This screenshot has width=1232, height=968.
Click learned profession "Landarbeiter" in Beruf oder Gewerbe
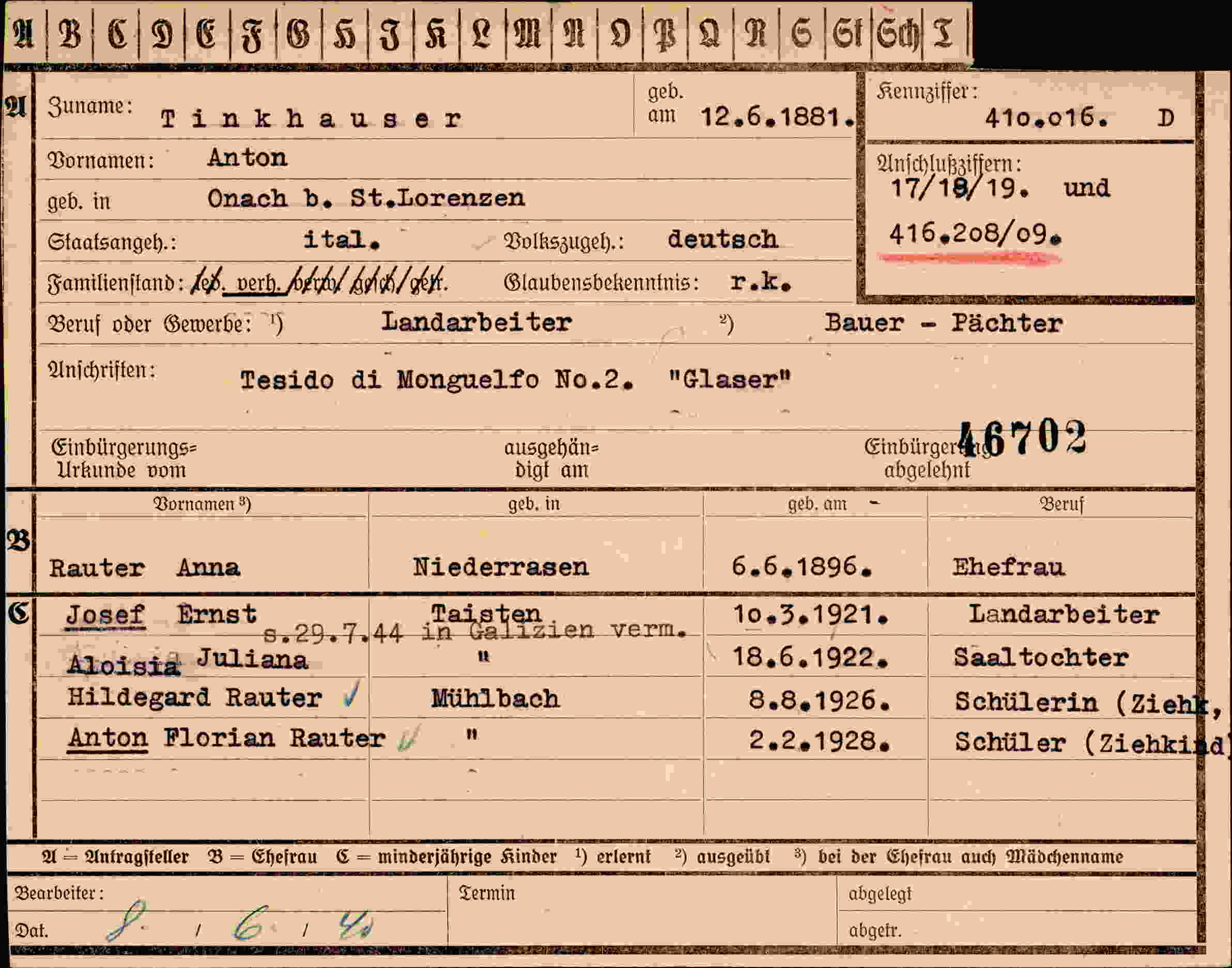476,322
